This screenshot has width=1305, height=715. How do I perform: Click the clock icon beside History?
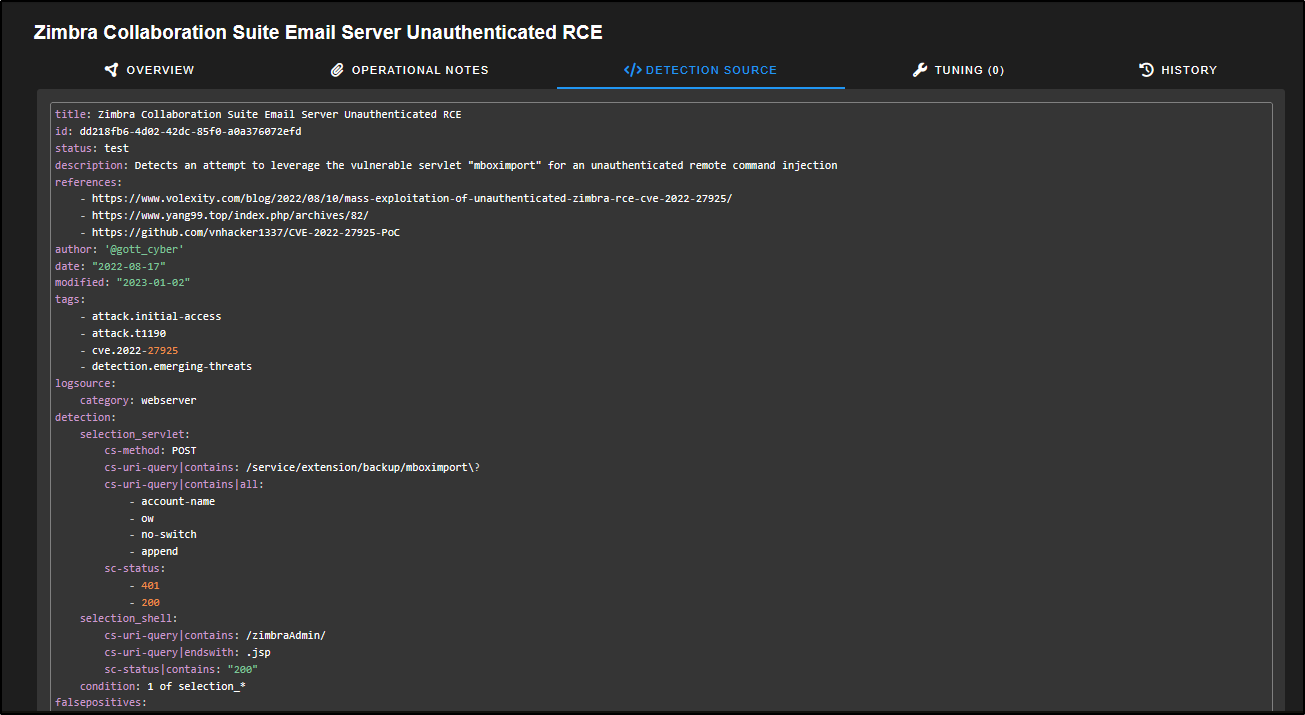click(x=1146, y=70)
